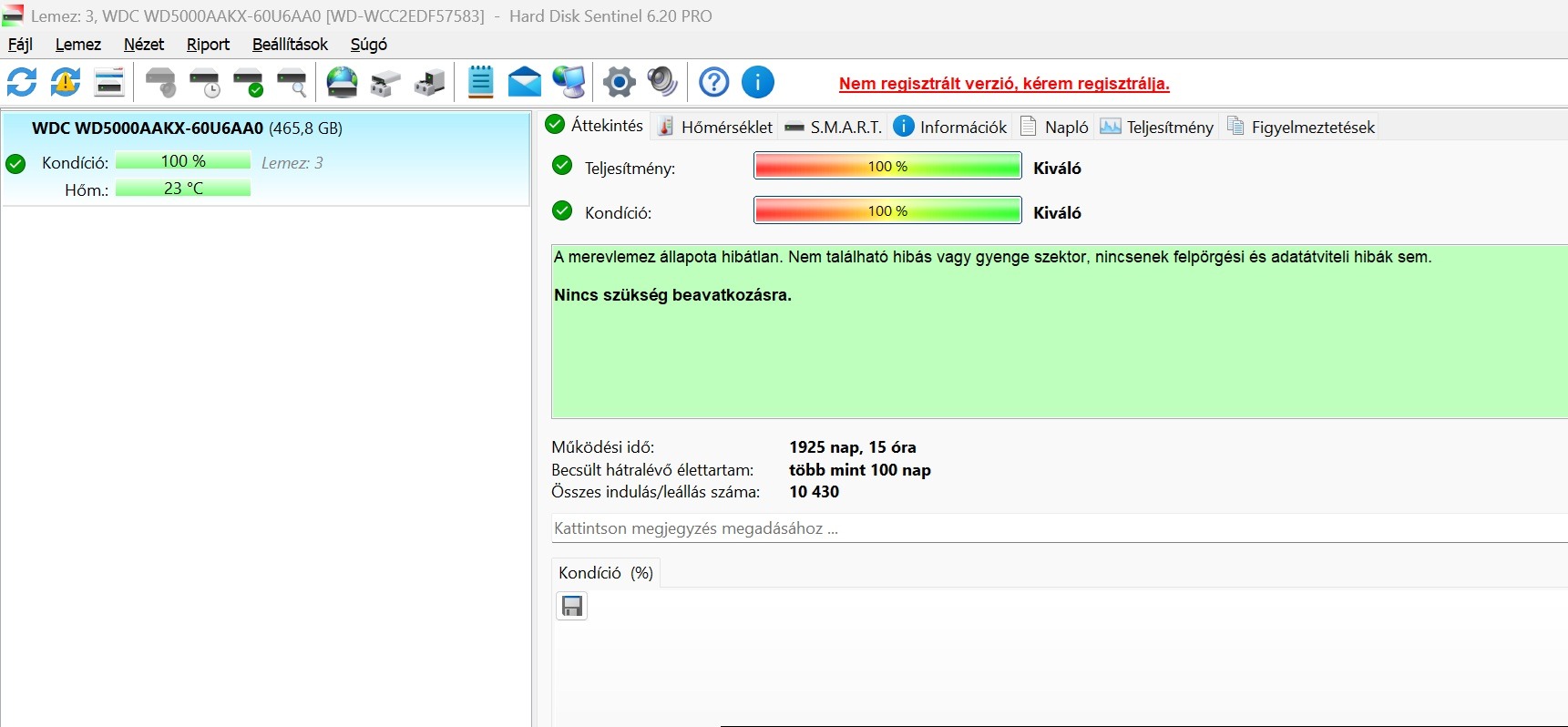Open the Beállítások menu

pos(290,44)
